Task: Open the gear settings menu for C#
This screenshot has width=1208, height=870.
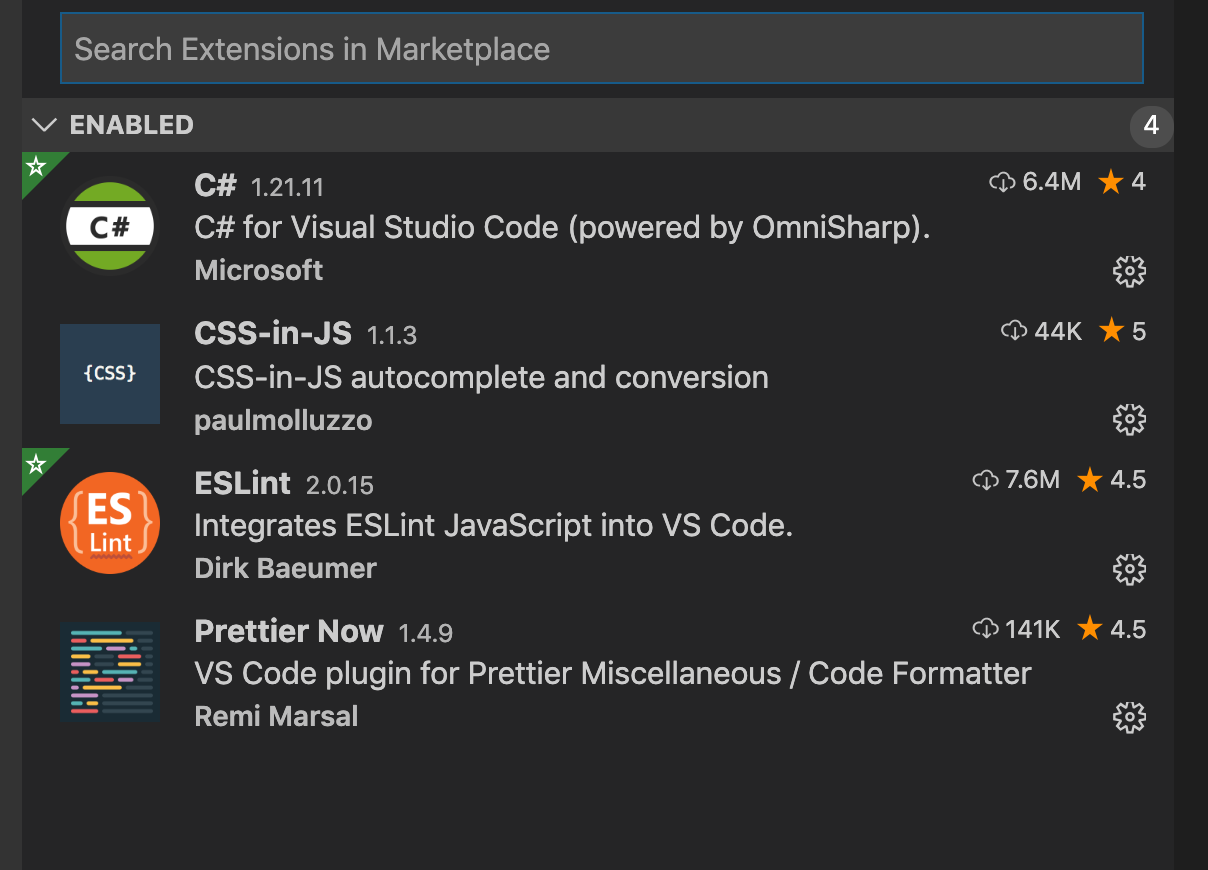Action: click(x=1129, y=271)
